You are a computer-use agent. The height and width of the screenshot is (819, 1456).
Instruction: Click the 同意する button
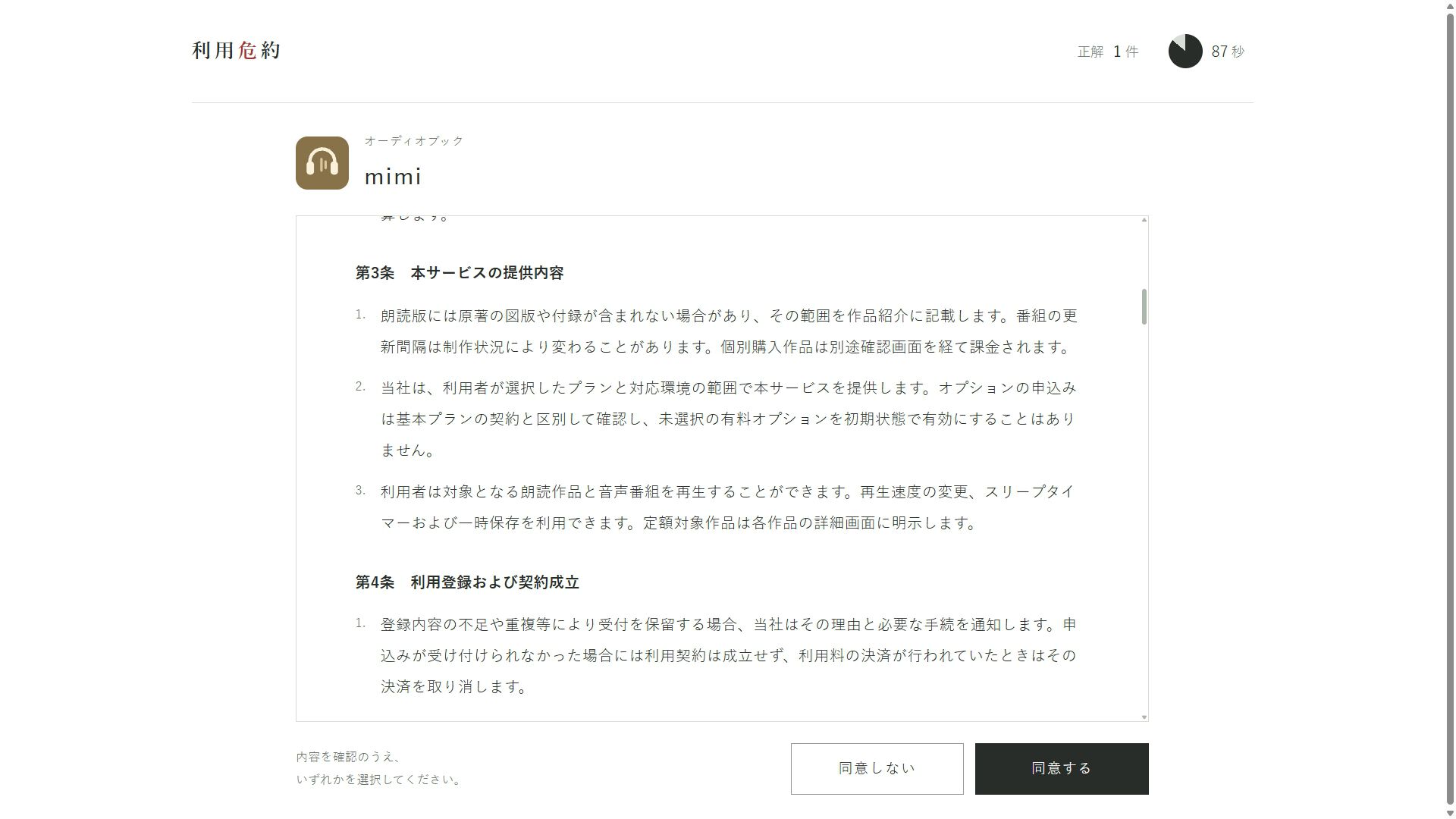(1062, 769)
